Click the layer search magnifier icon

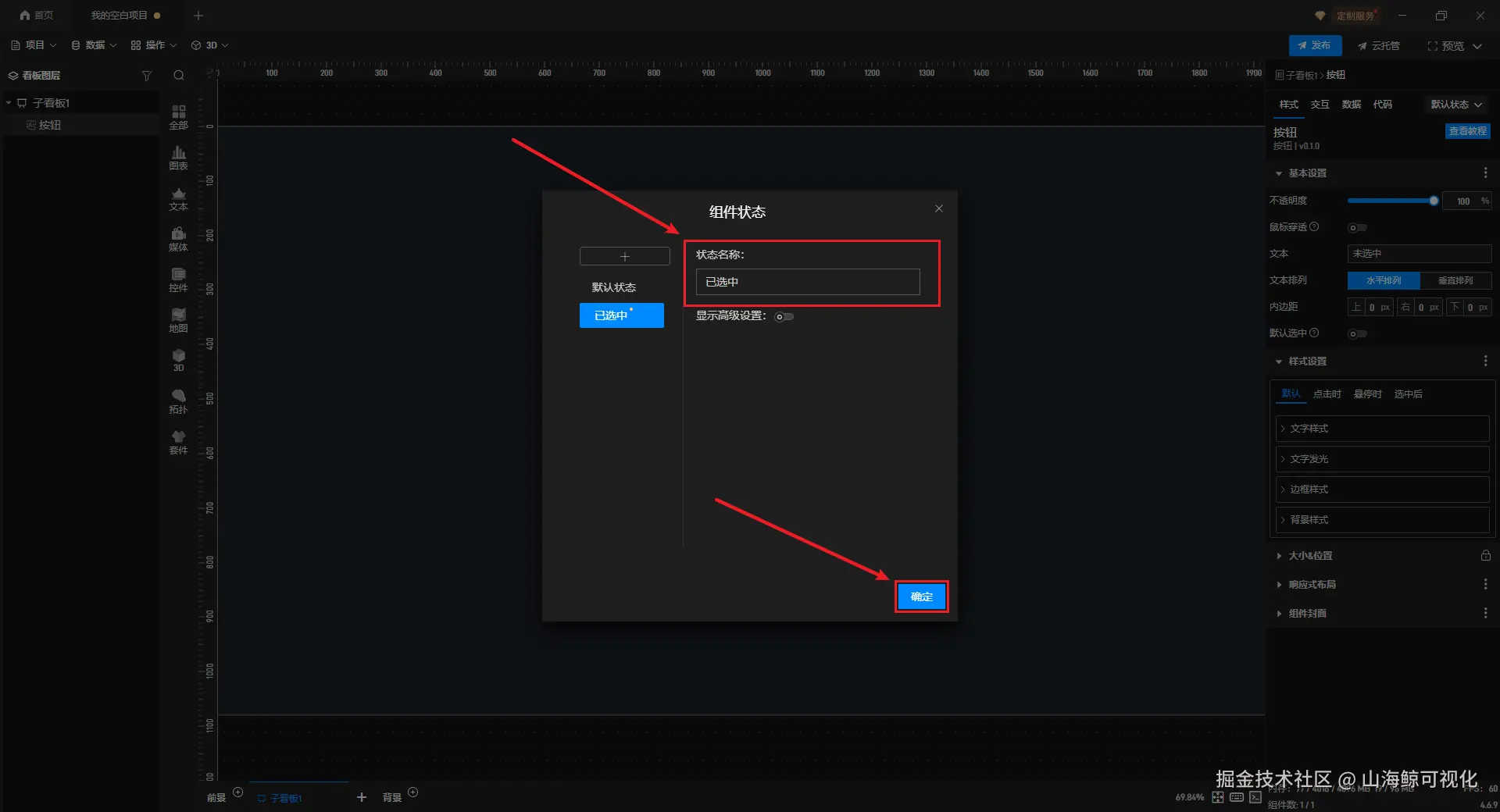click(x=179, y=76)
